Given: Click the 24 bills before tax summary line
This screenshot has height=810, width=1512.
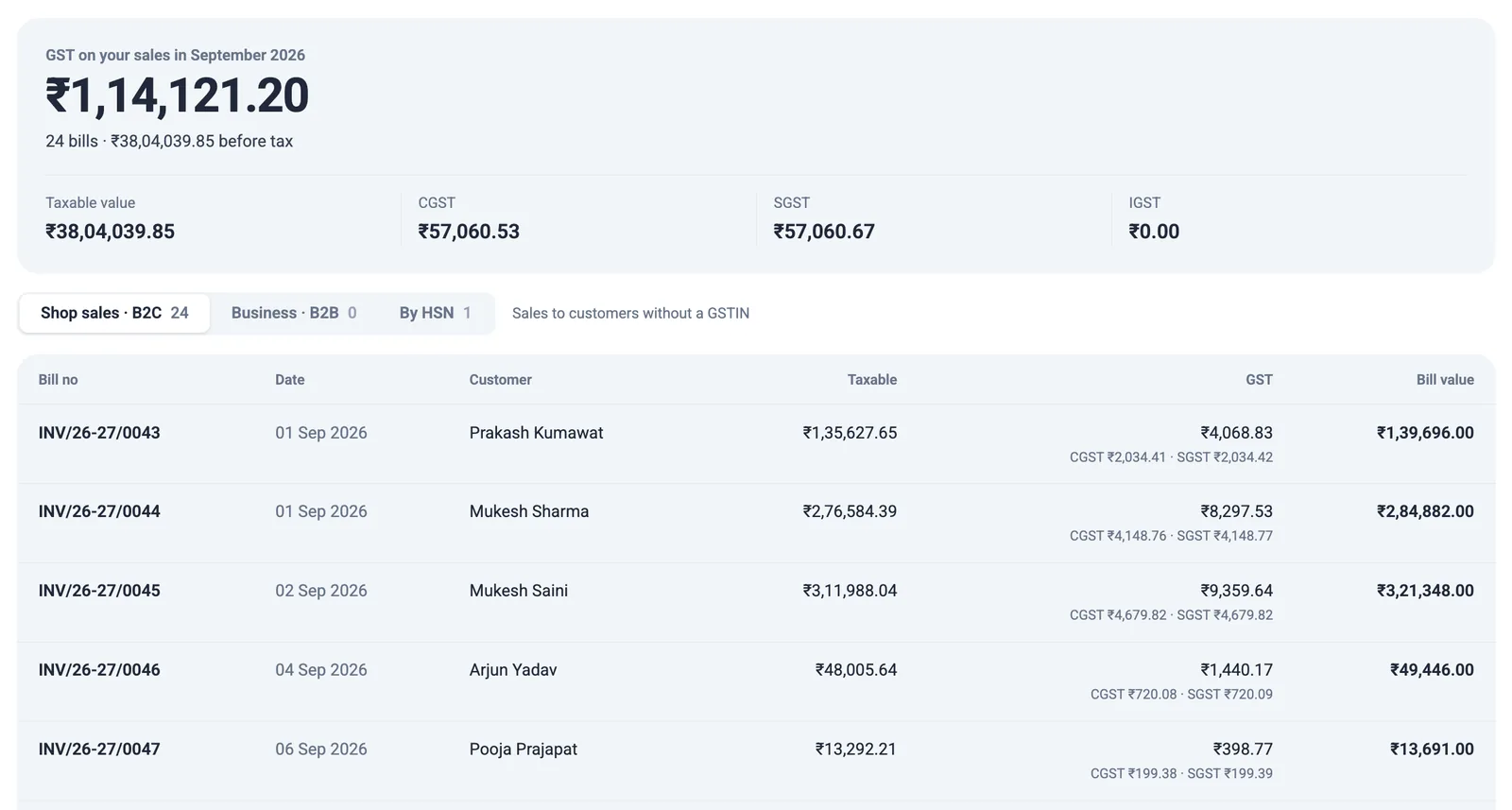Looking at the screenshot, I should 169,141.
